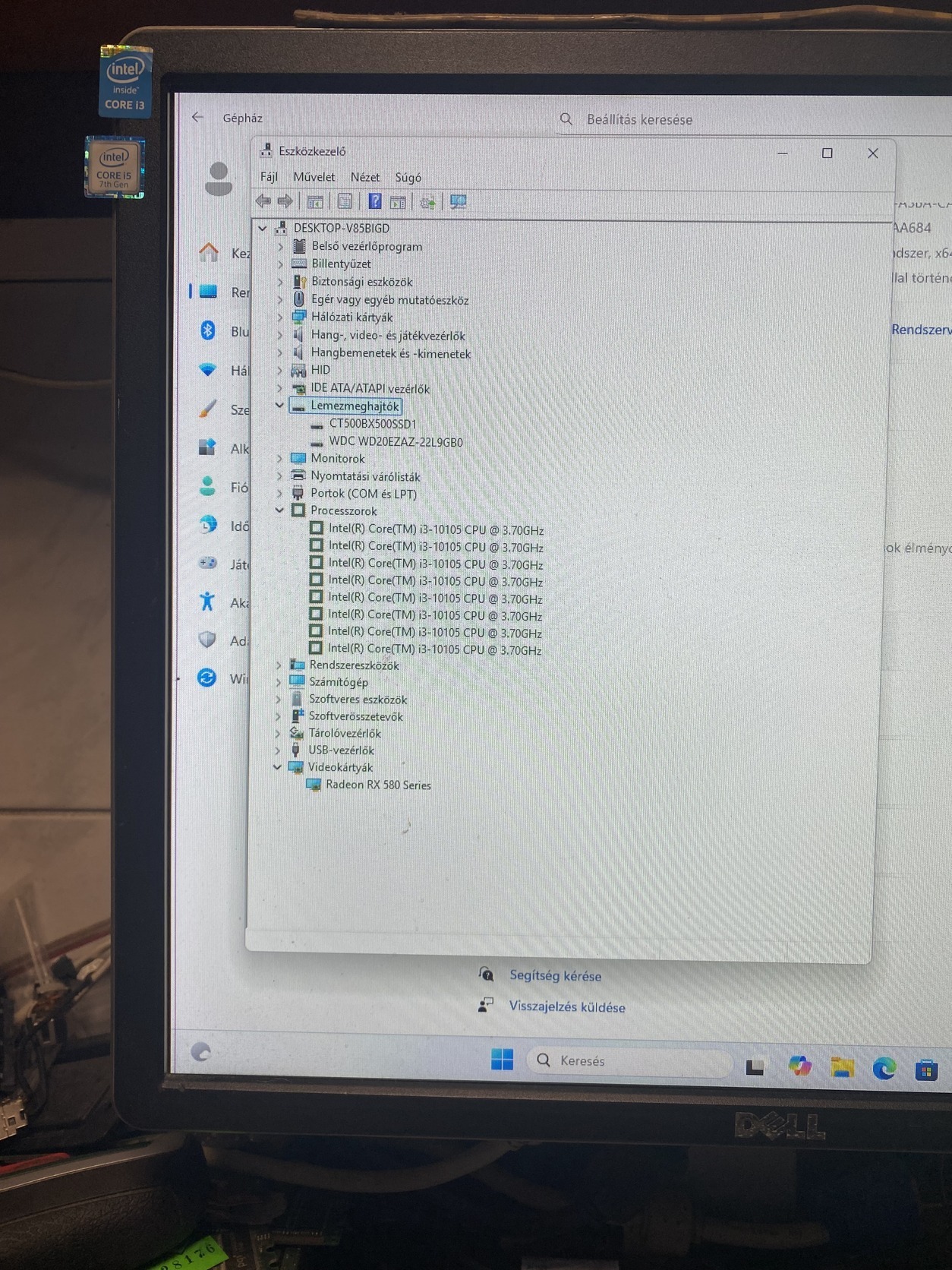The width and height of the screenshot is (952, 1270).
Task: Open the home icon in Settings sidebar
Action: (209, 252)
